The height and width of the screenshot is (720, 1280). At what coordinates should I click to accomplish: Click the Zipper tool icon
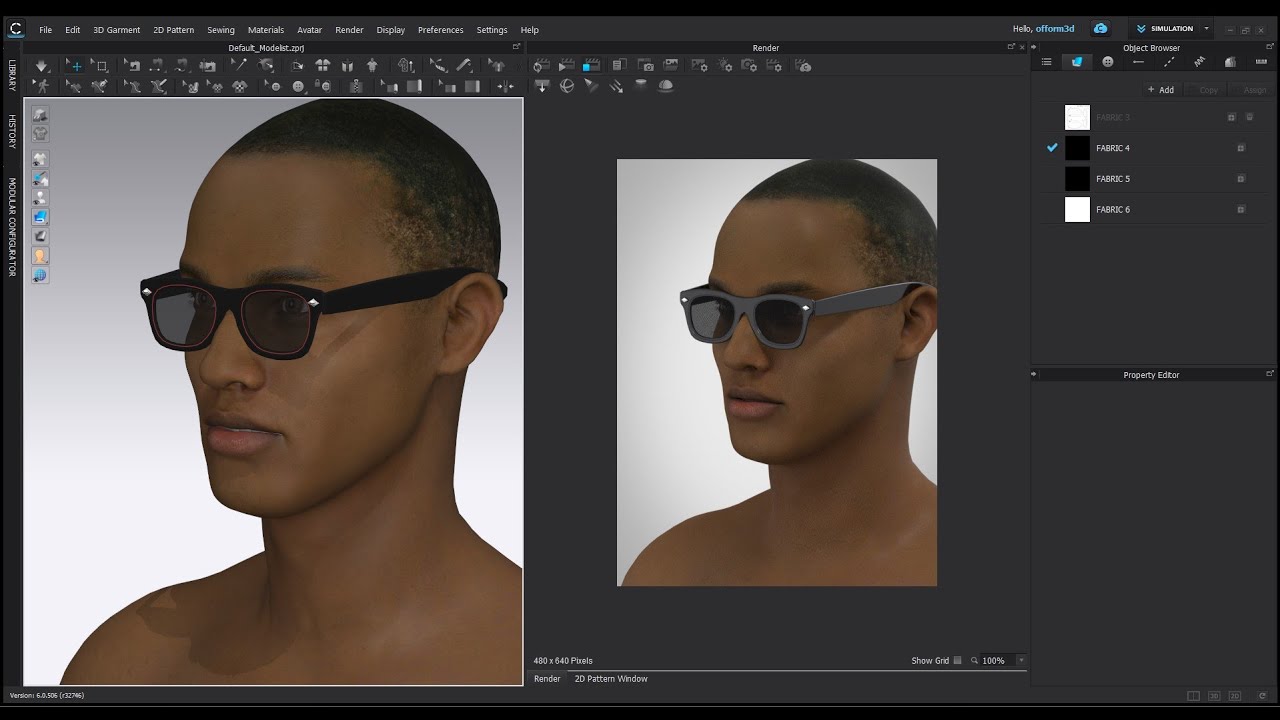pos(356,87)
